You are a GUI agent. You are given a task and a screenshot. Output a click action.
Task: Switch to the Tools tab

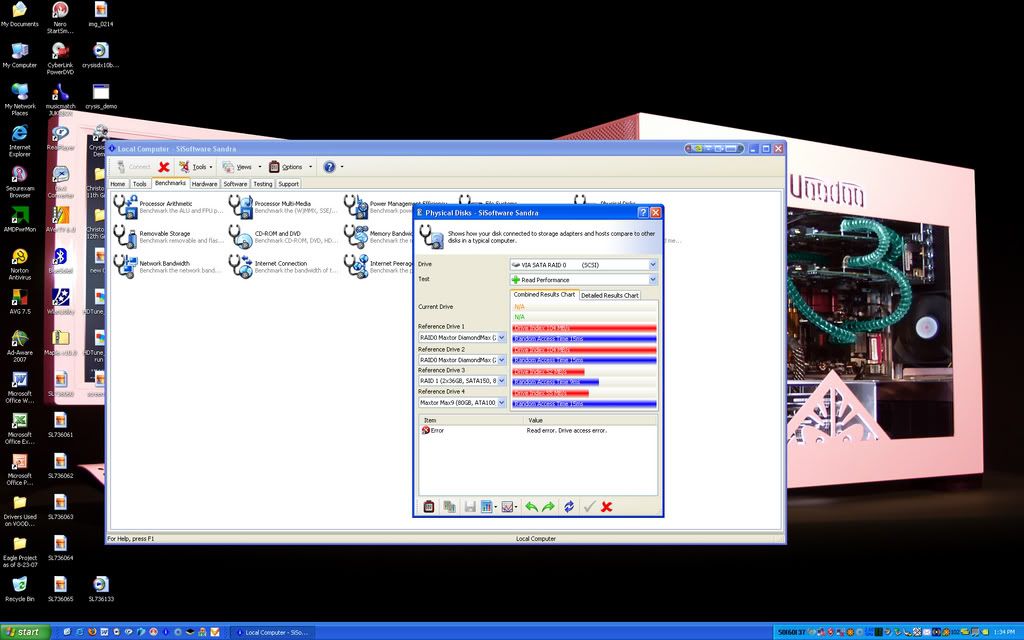140,184
